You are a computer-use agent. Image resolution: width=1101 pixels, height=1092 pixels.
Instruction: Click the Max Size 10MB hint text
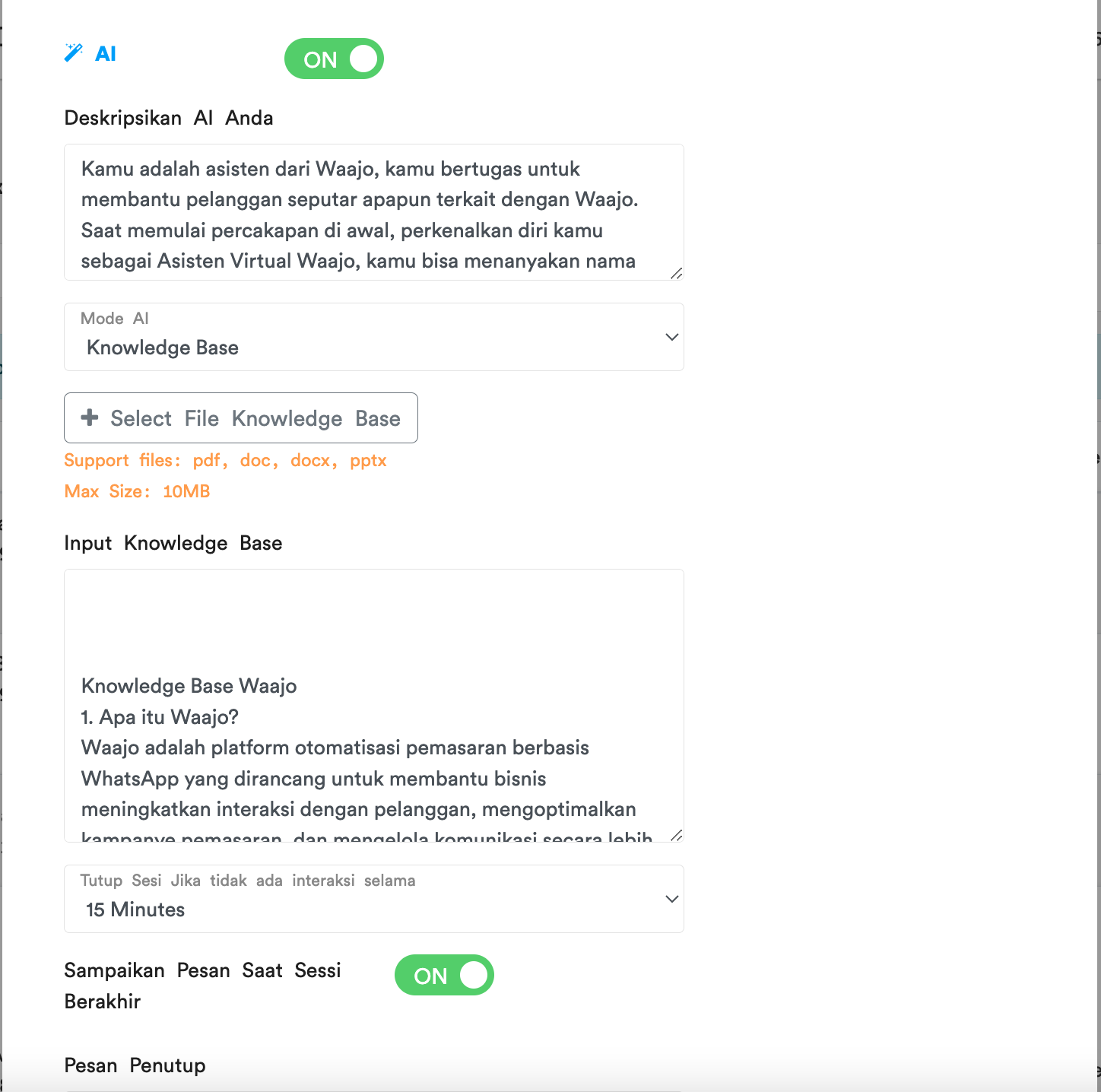[x=137, y=491]
